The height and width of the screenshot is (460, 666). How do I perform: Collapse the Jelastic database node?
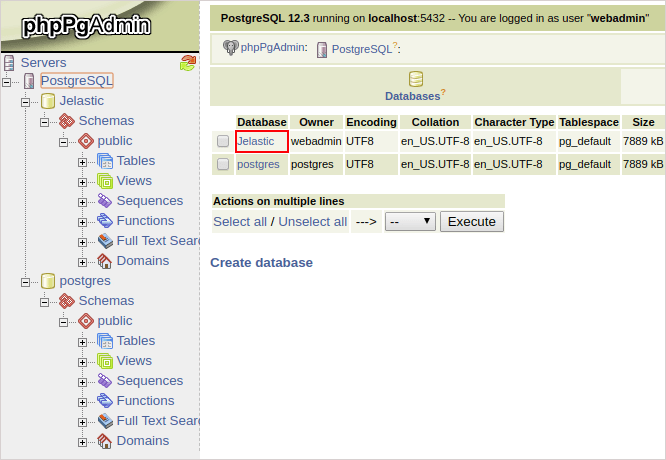pyautogui.click(x=25, y=102)
